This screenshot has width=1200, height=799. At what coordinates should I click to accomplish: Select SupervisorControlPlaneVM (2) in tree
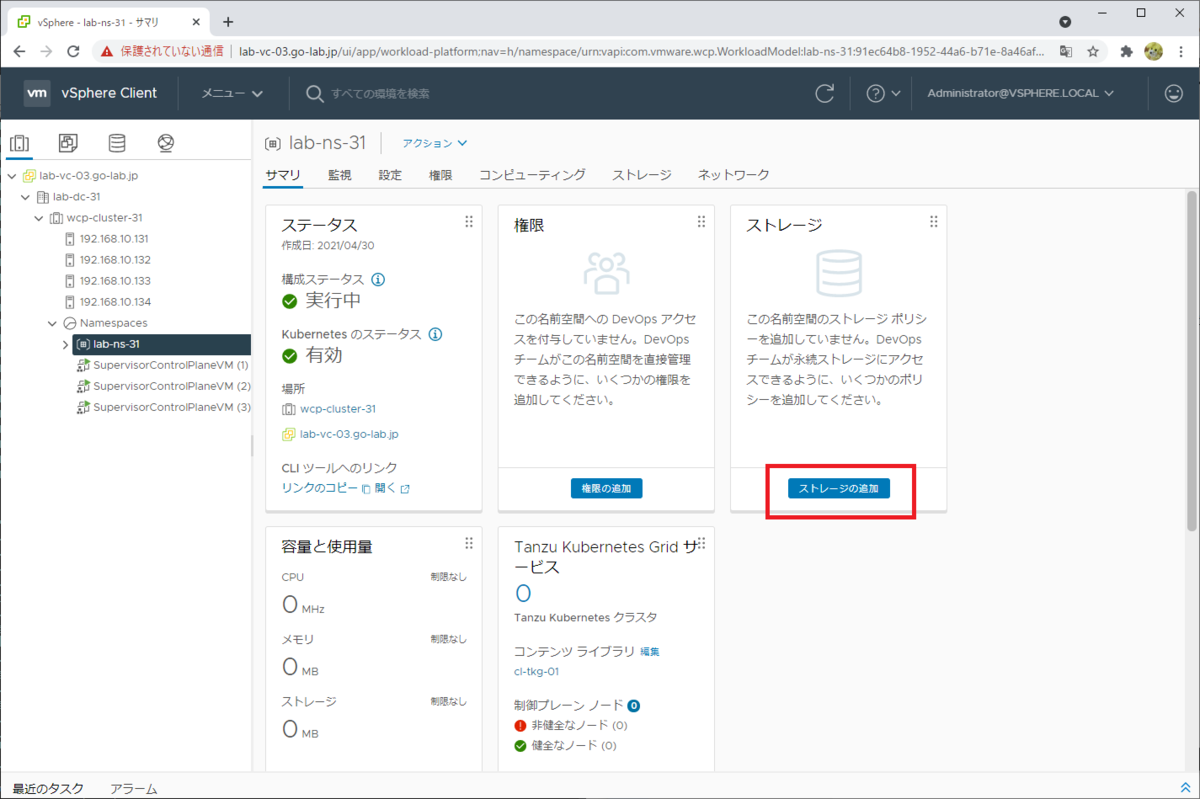click(x=171, y=386)
